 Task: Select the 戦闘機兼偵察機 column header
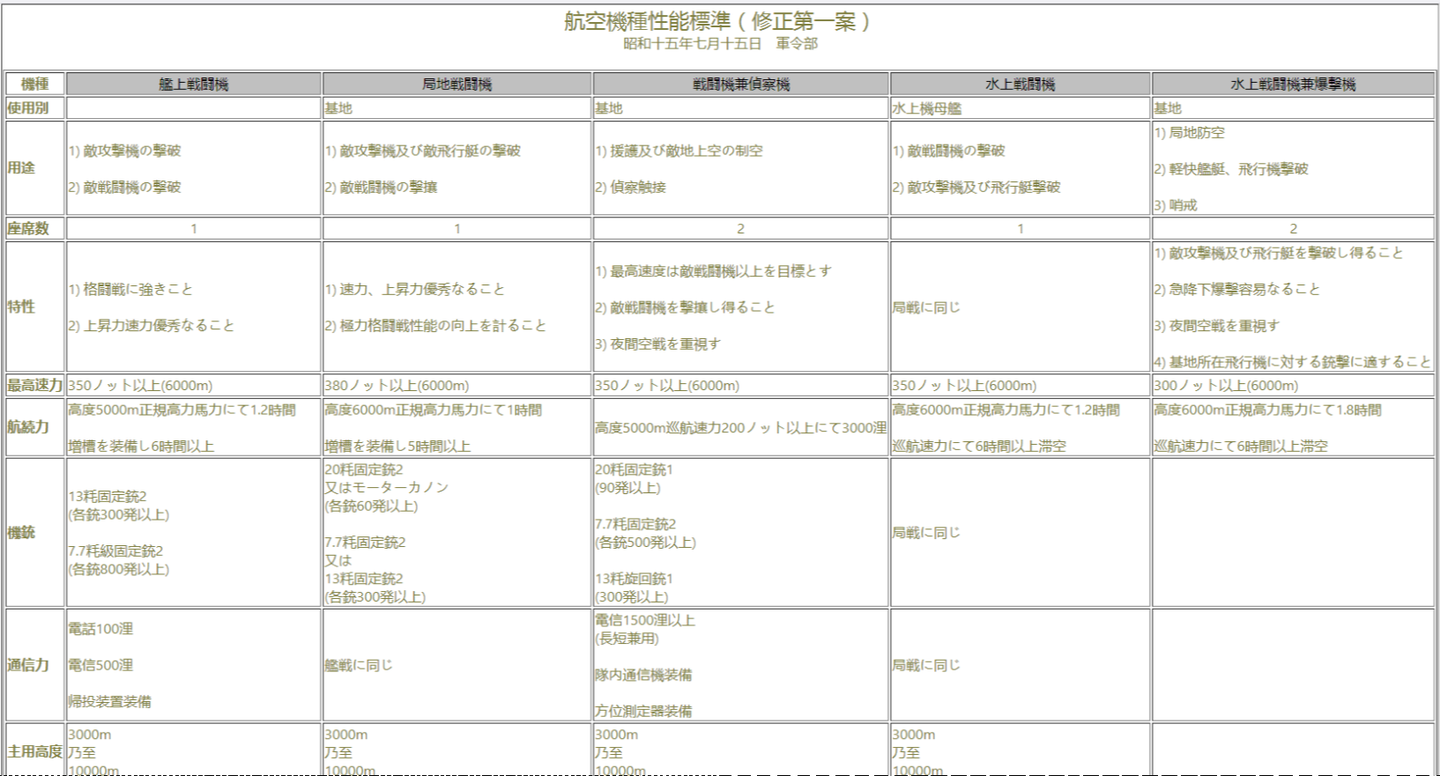[741, 85]
